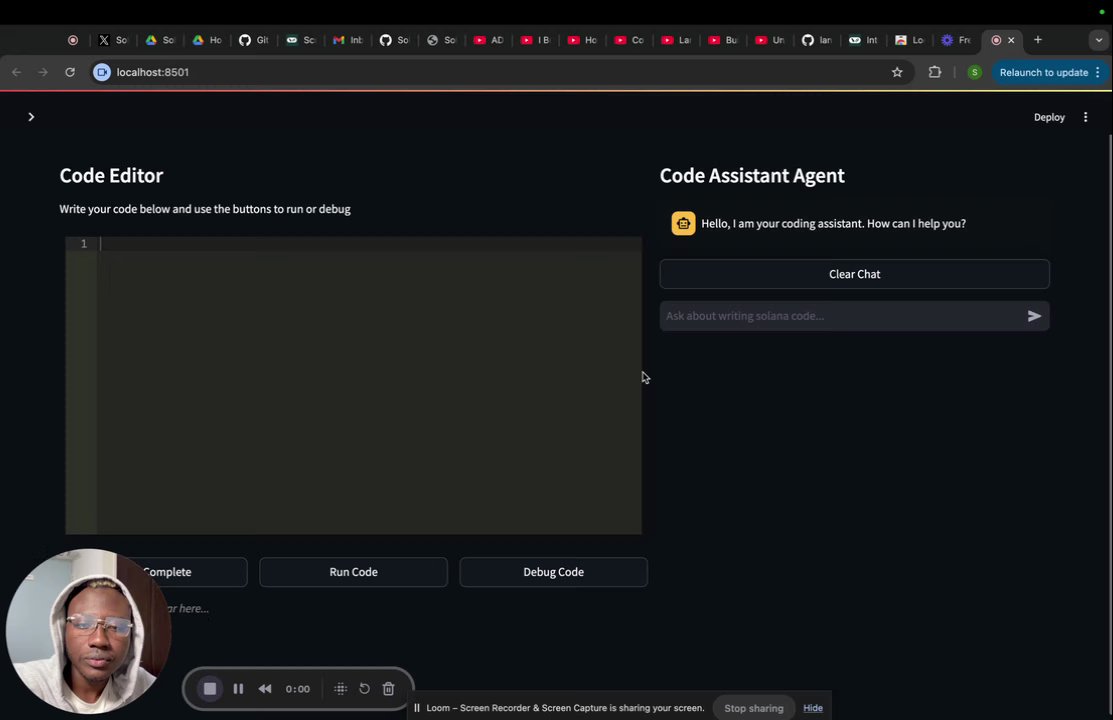Expand the Streamlit sidebar chevron
The image size is (1113, 720).
(x=31, y=117)
